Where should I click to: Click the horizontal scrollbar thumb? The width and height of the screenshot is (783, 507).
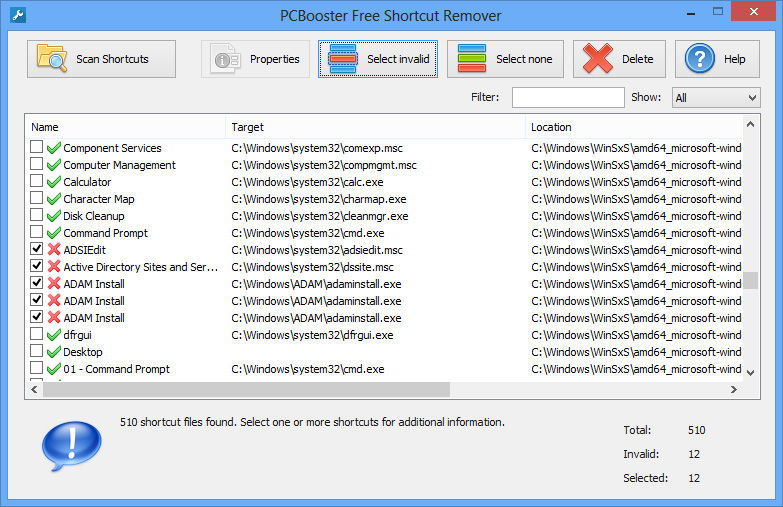pyautogui.click(x=246, y=389)
